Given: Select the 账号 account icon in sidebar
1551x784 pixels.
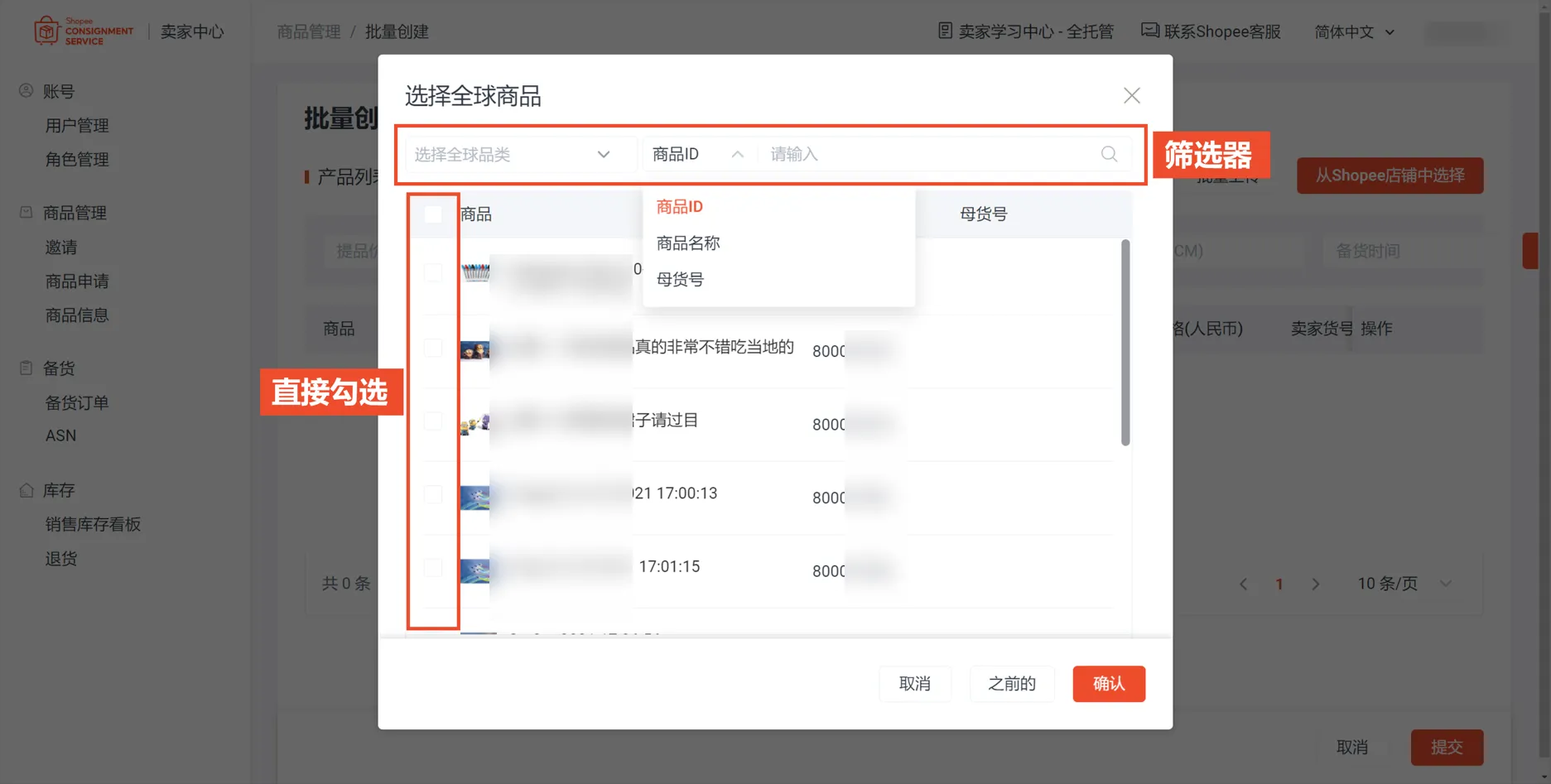Looking at the screenshot, I should [x=25, y=90].
